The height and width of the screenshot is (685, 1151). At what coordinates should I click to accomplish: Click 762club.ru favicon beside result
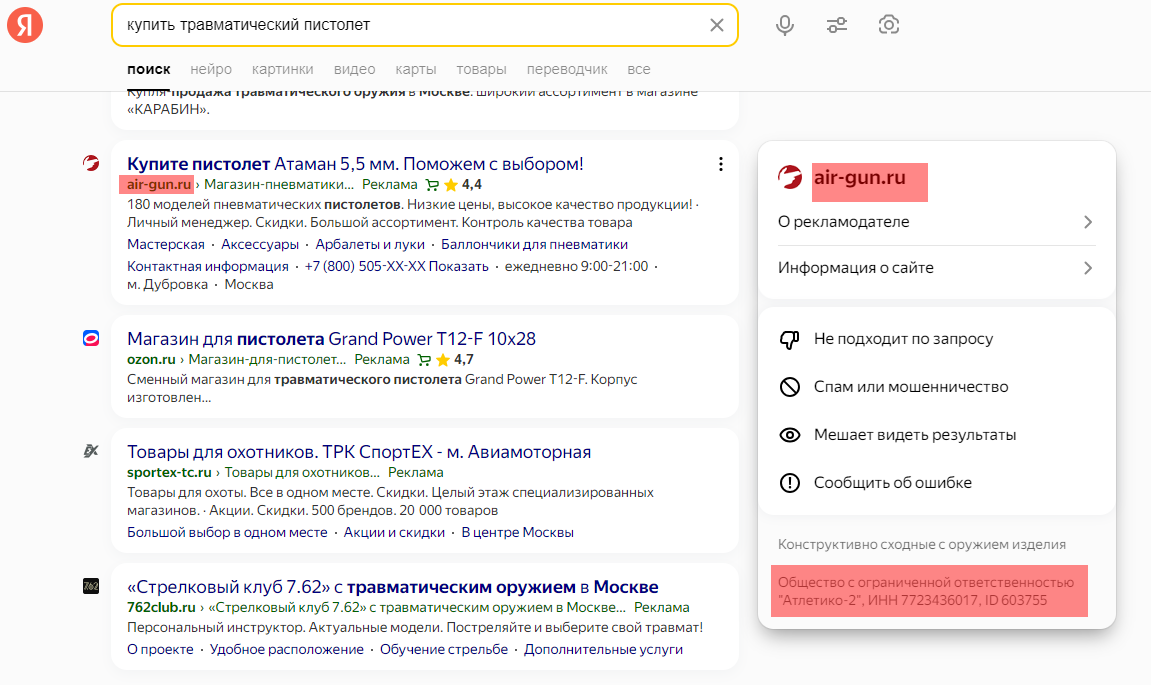point(91,586)
